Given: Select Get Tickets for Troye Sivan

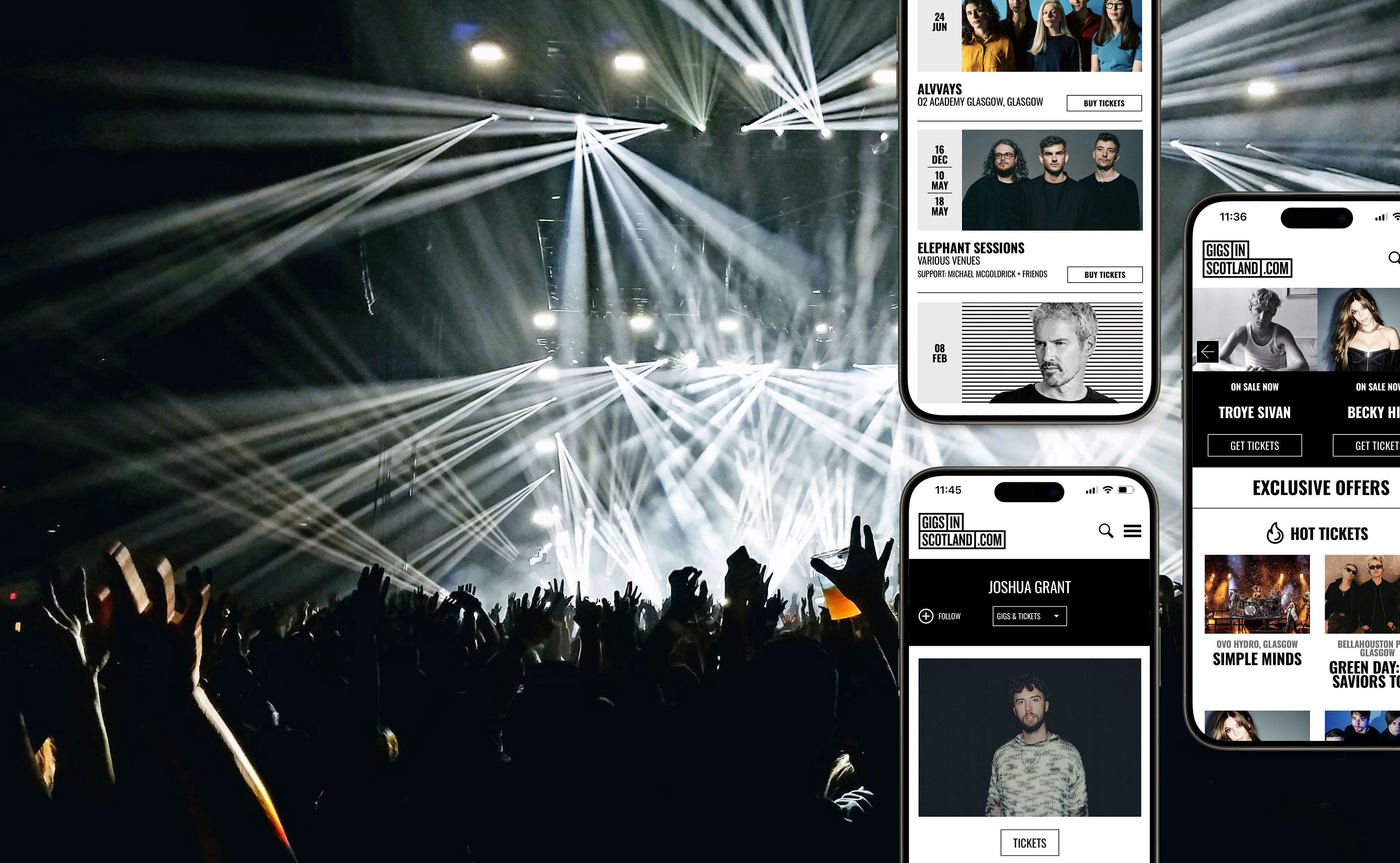Looking at the screenshot, I should (1255, 444).
